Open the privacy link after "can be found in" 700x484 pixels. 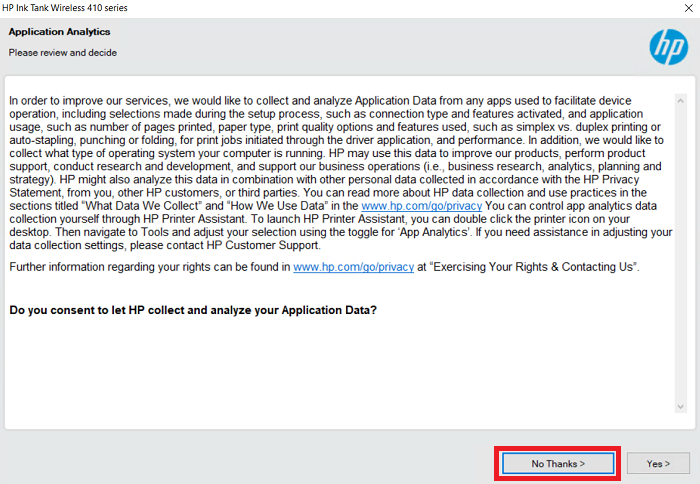pyautogui.click(x=354, y=267)
